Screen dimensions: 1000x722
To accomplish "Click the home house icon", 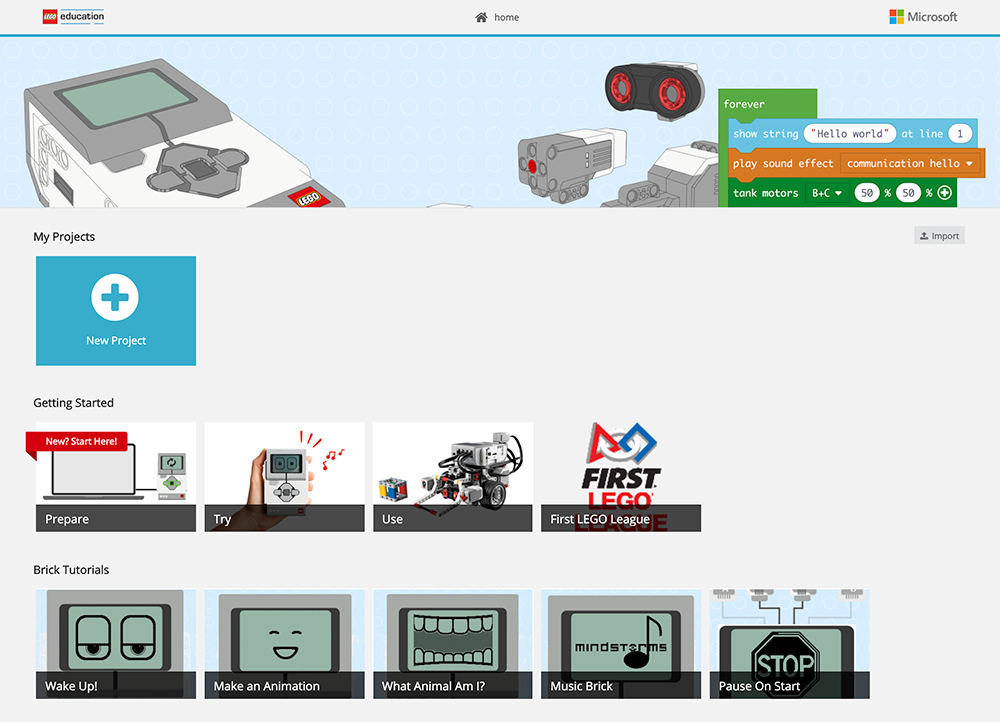I will click(481, 17).
